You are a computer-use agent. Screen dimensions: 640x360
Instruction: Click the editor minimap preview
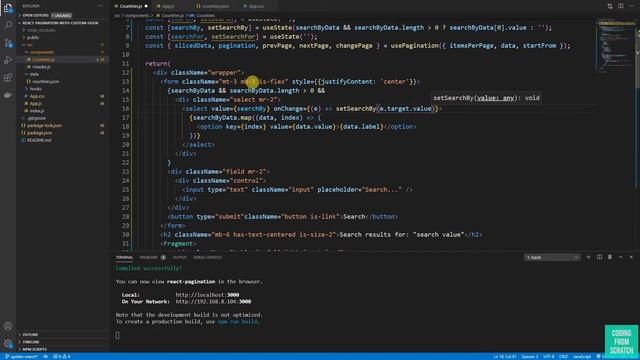point(616,46)
